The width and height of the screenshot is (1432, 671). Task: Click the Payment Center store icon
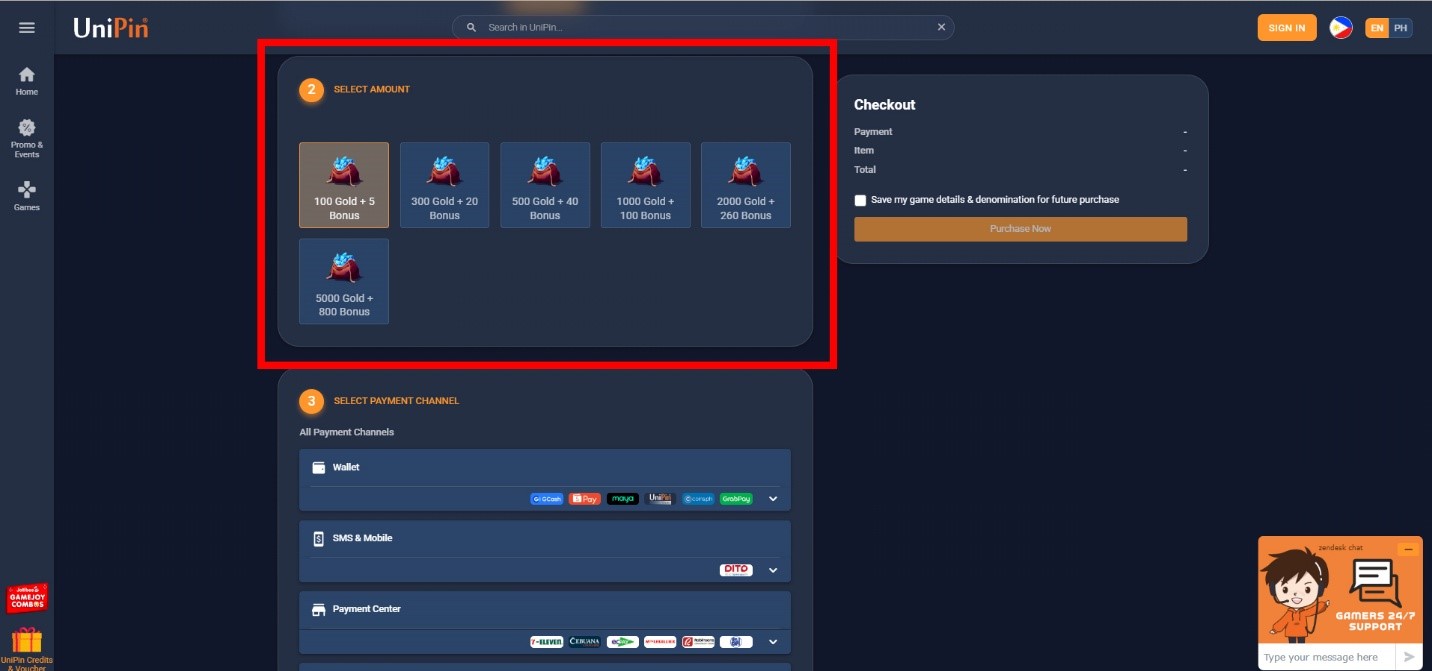pyautogui.click(x=318, y=610)
